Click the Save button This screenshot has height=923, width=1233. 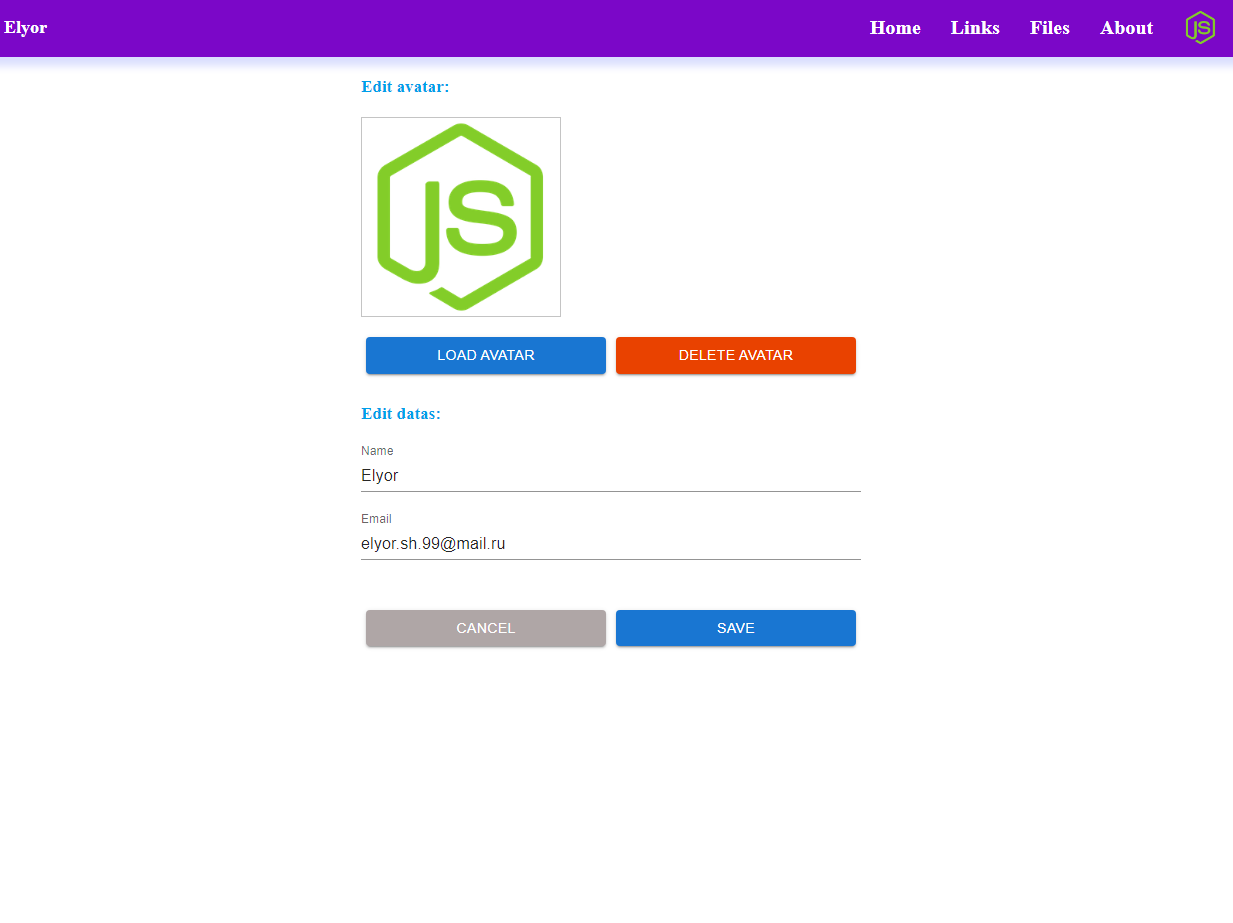point(736,628)
